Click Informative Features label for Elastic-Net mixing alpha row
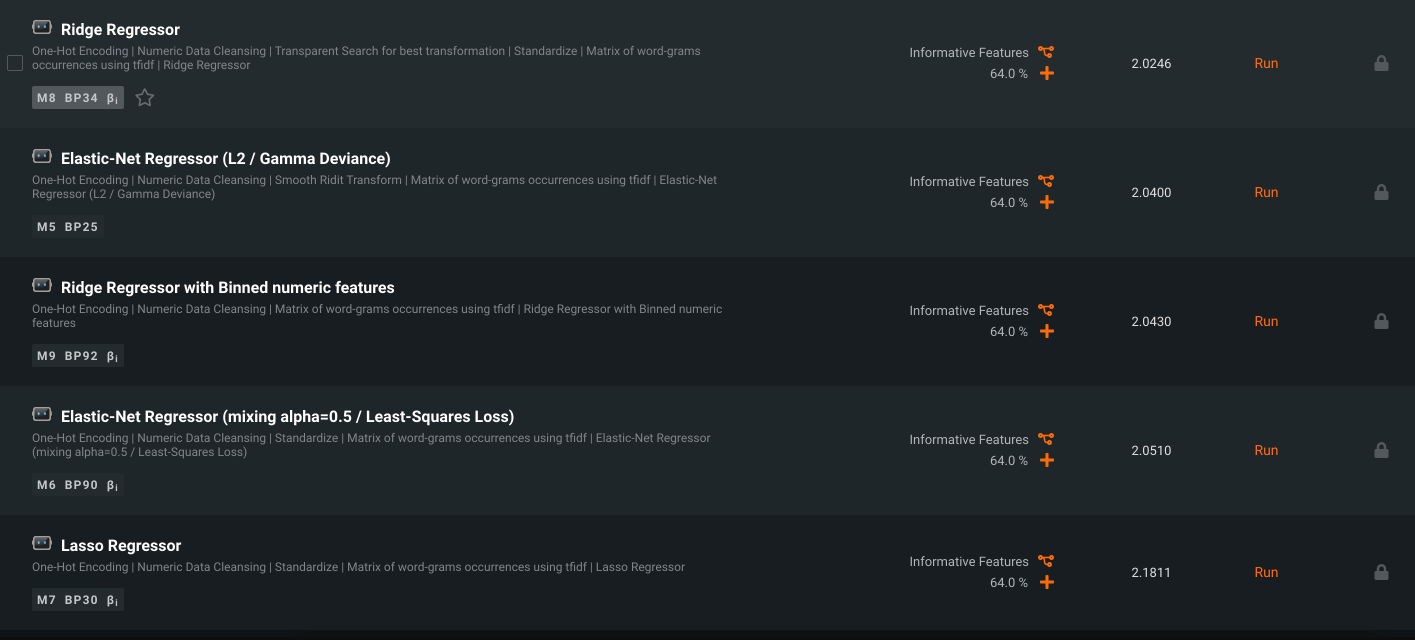Screen dimensions: 1415x640 (x=968, y=440)
